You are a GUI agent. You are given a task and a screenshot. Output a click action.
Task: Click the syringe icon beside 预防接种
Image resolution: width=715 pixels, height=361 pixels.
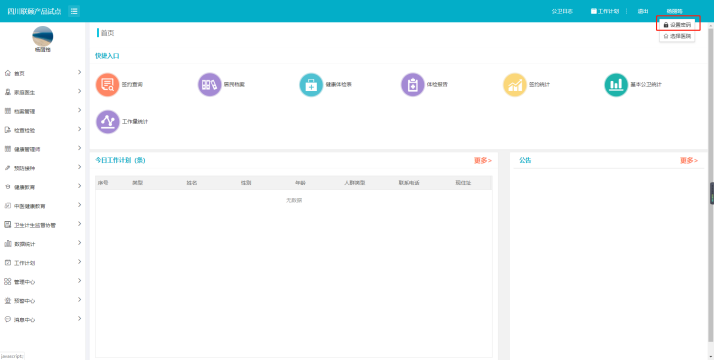(x=7, y=168)
